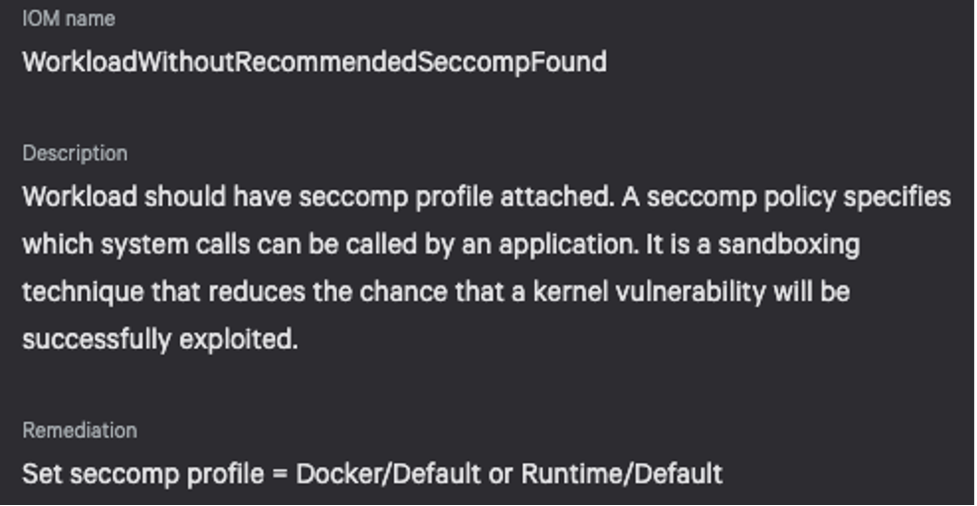This screenshot has height=506, width=977.
Task: Click the 'Workload should have seccomp profile' line
Action: [487, 197]
